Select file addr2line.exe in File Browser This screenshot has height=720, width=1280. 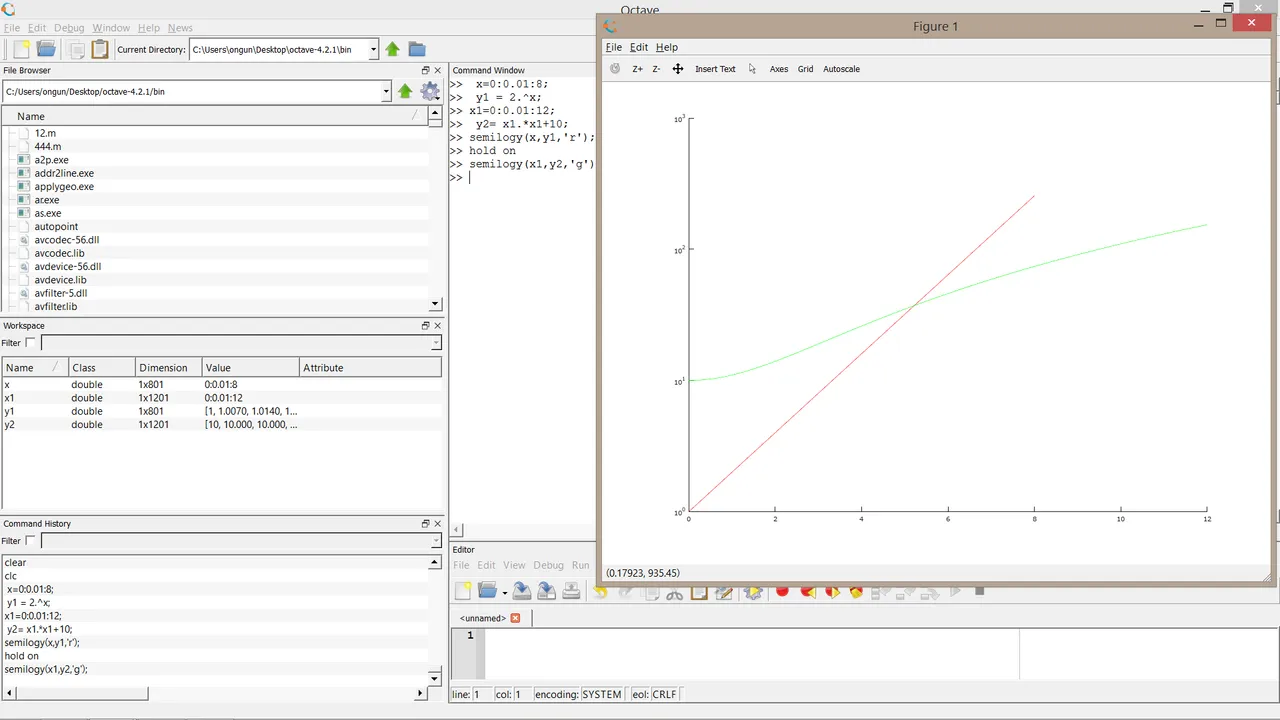[64, 173]
